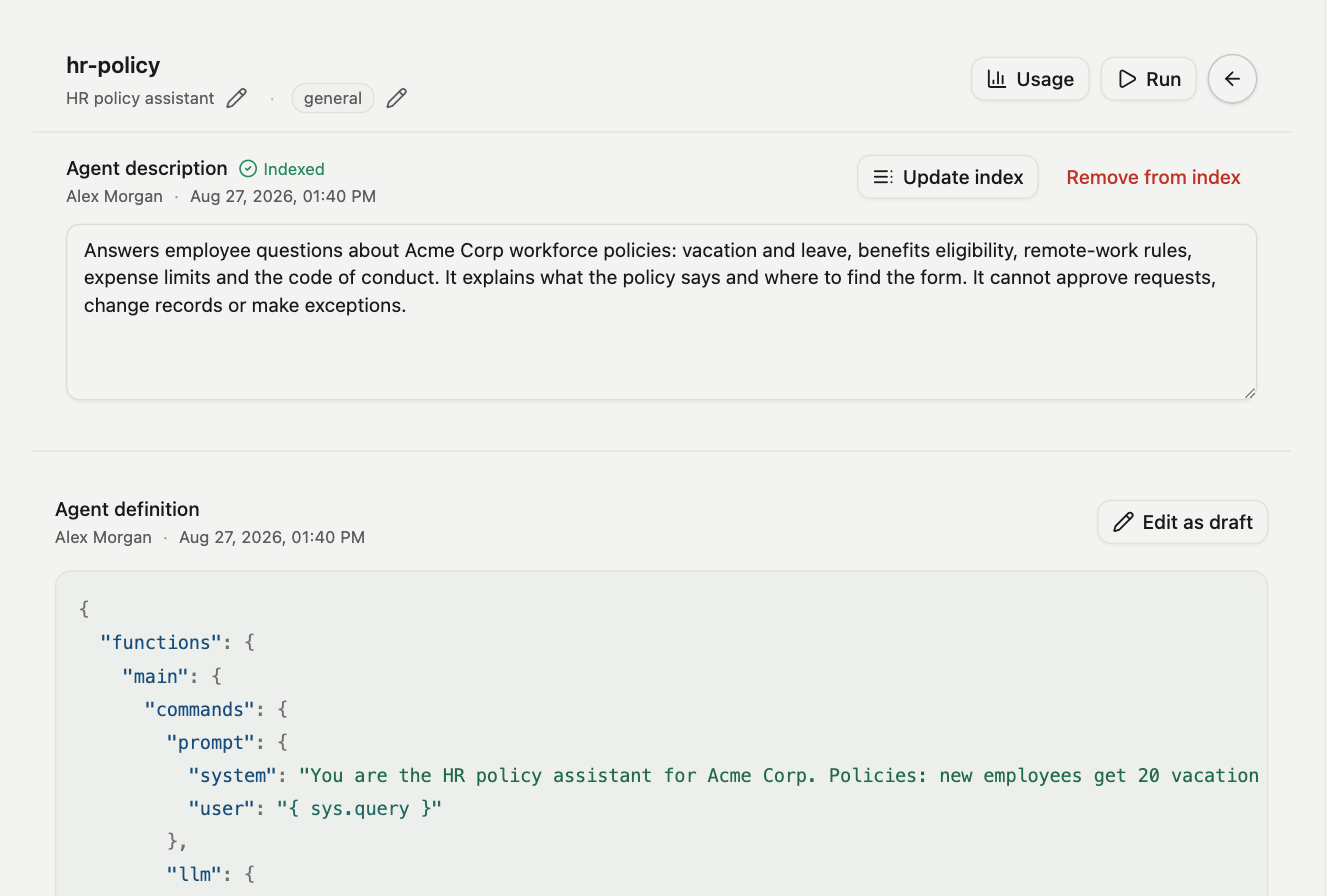The height and width of the screenshot is (896, 1327).
Task: Go back with the arrow button
Action: 1232,79
